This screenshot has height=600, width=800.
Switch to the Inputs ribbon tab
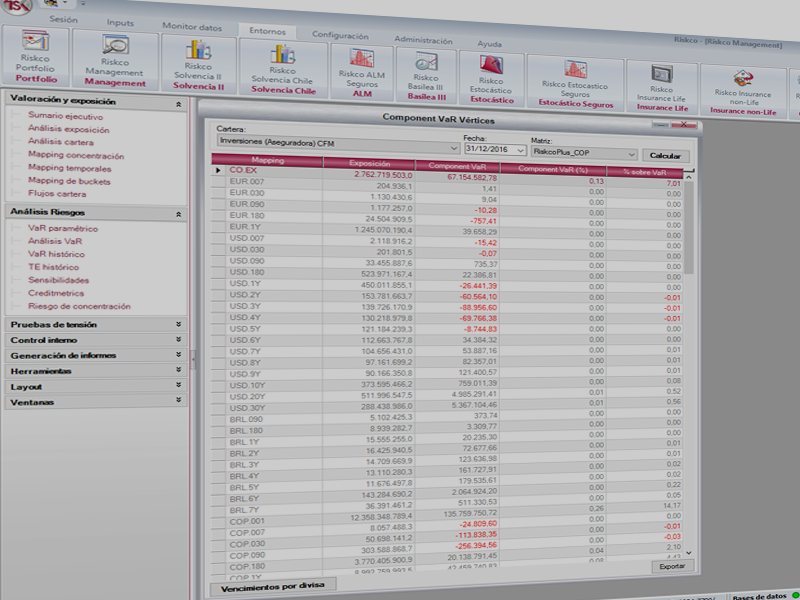click(120, 22)
